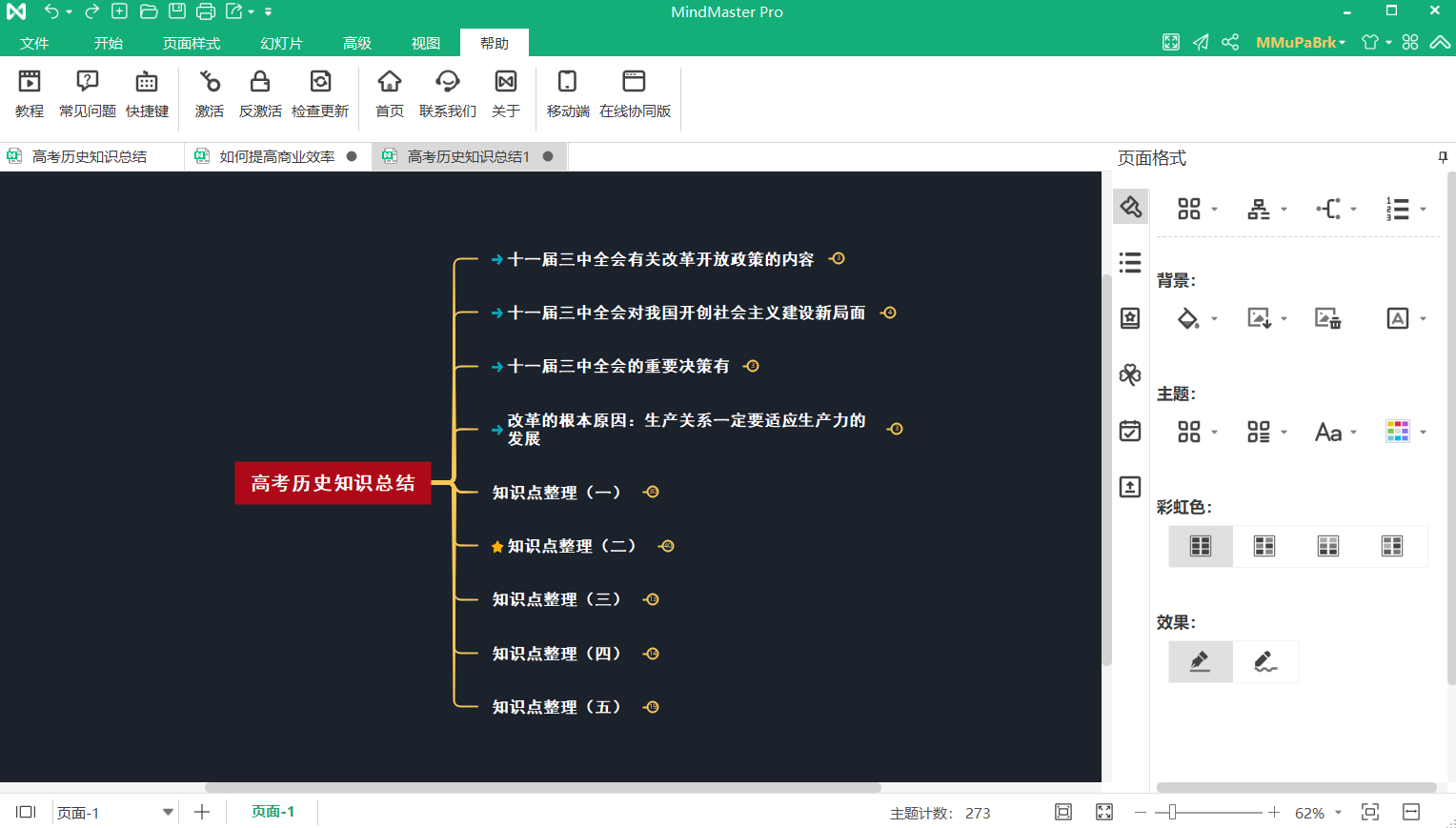This screenshot has width=1456, height=828.
Task: Click the undo arrow in title bar
Action: [x=51, y=11]
